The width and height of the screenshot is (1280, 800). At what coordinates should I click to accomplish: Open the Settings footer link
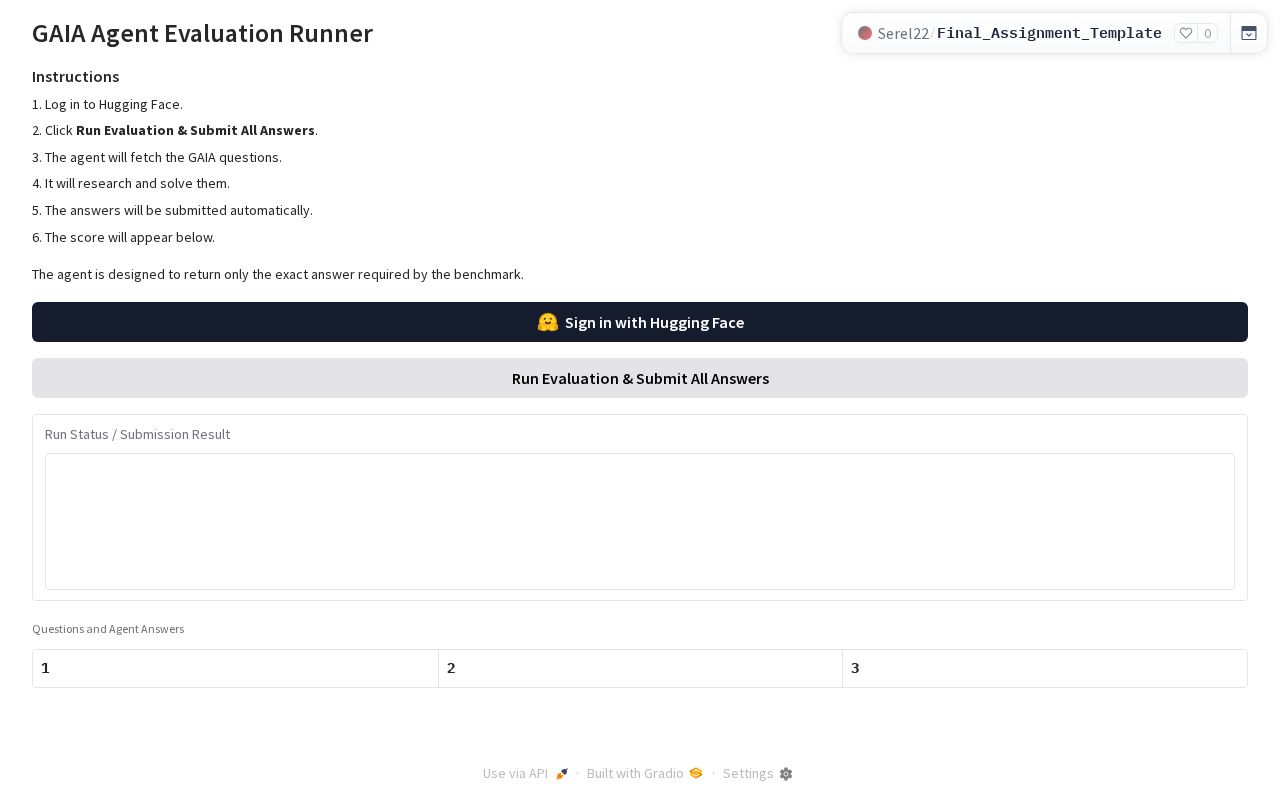[x=757, y=773]
